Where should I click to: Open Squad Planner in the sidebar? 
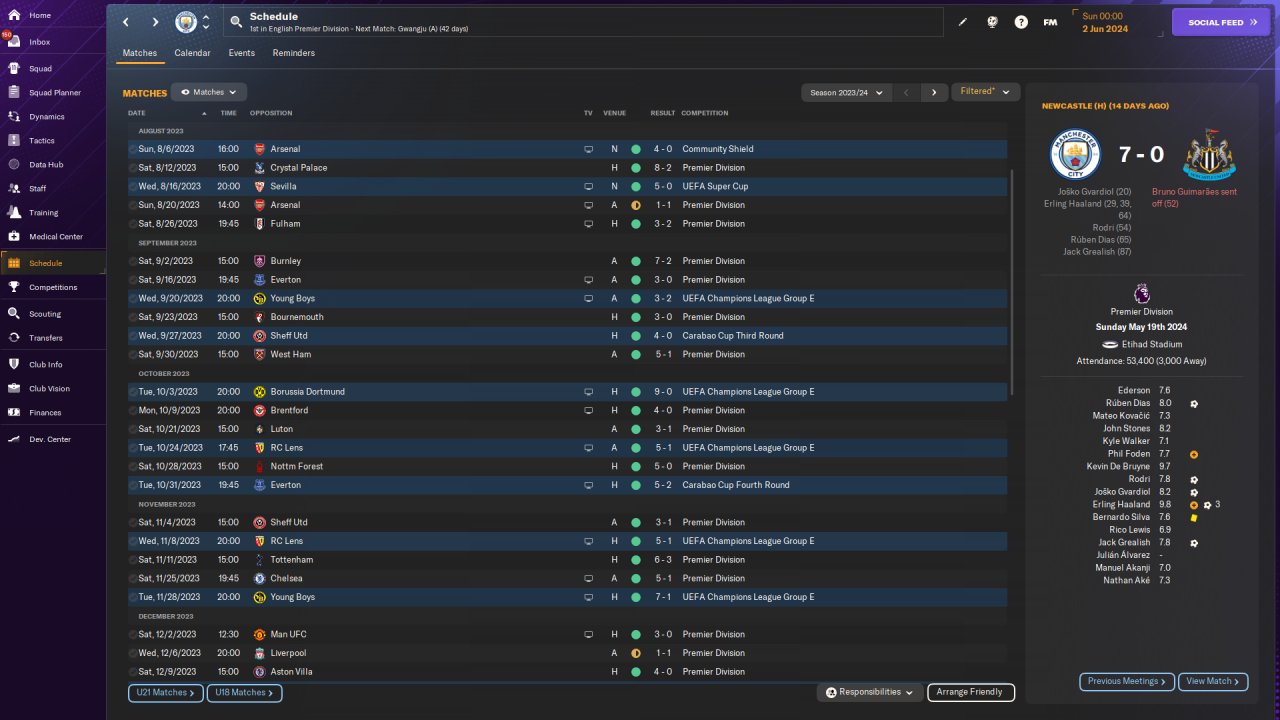pyautogui.click(x=53, y=93)
